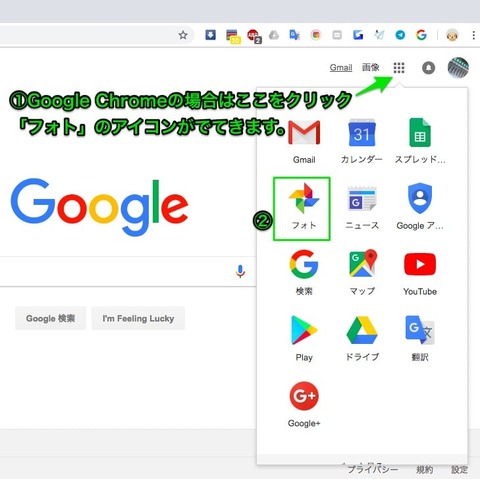Open マップ app in the panel
The height and width of the screenshot is (479, 480).
362,273
